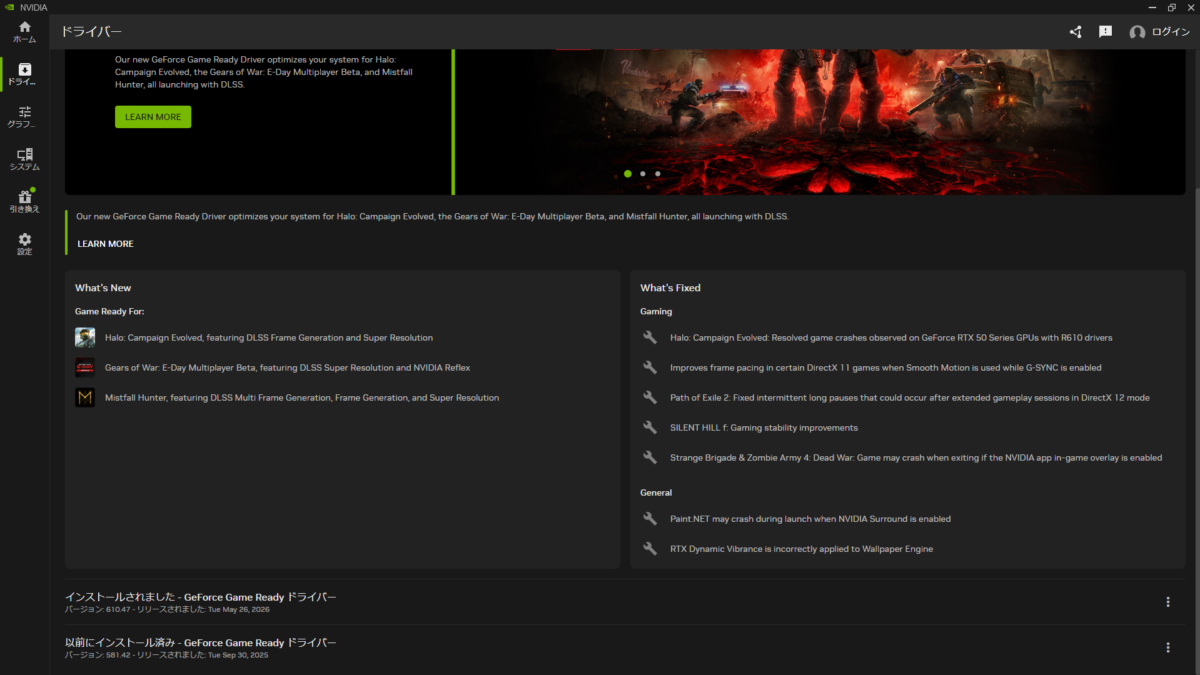The image size is (1200, 675).
Task: Select first carousel dot indicator
Action: tap(627, 173)
